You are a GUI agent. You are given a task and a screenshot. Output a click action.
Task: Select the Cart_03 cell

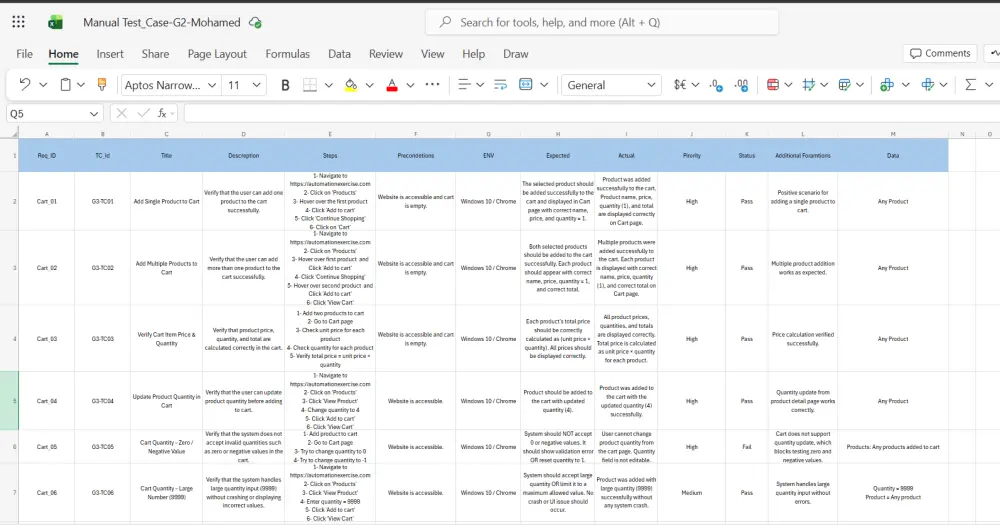[x=47, y=339]
